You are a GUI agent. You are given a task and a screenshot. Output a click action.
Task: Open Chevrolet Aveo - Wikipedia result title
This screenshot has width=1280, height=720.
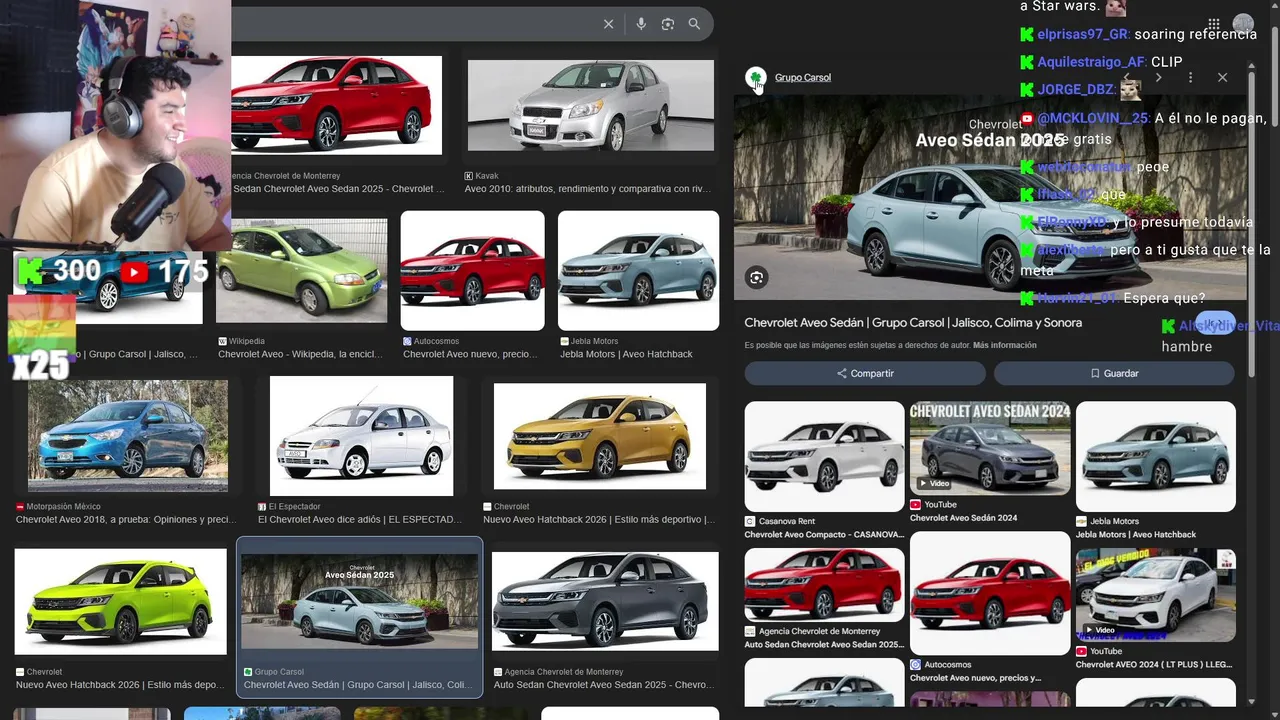[301, 354]
